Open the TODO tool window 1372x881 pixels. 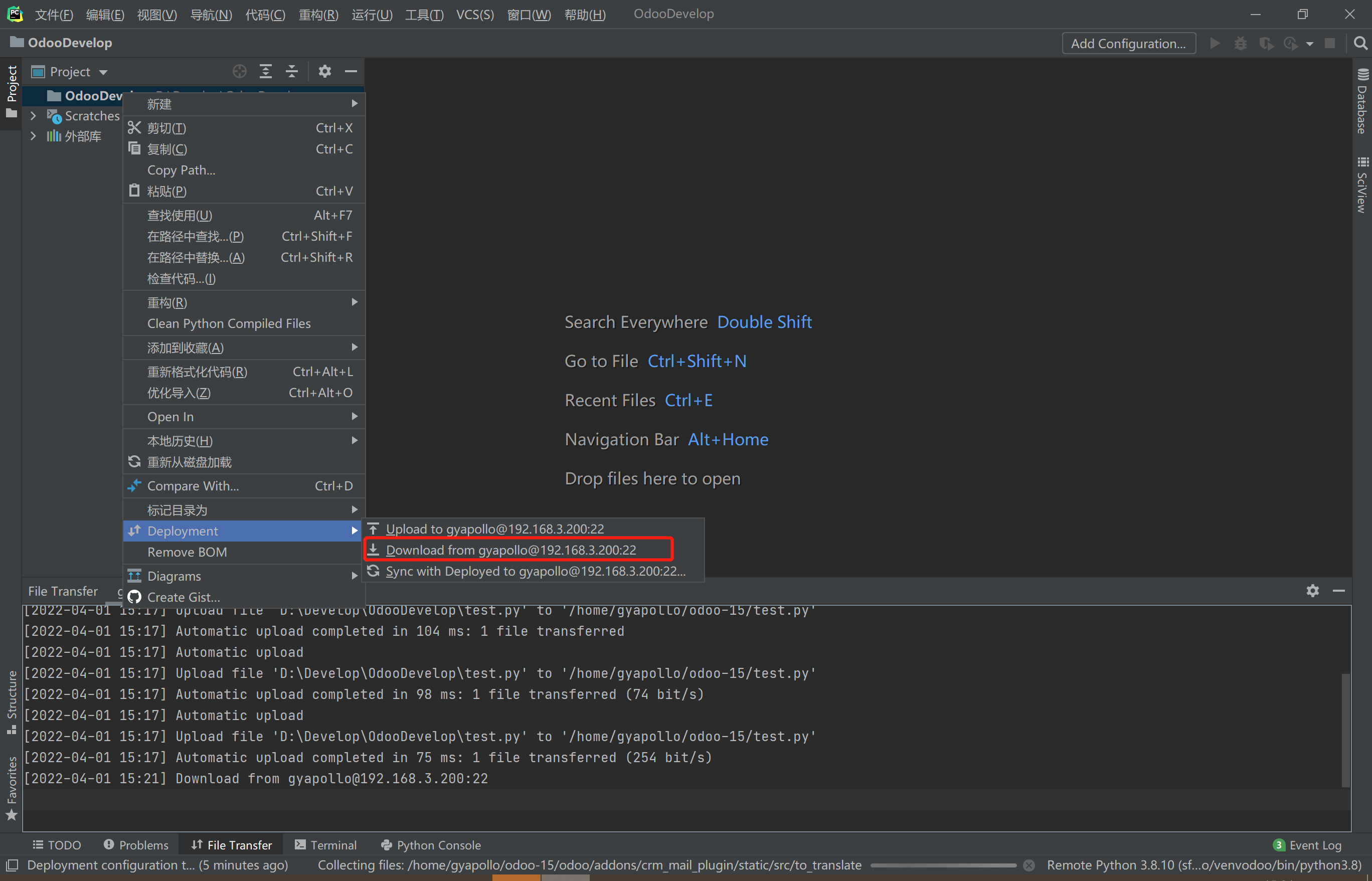click(57, 845)
